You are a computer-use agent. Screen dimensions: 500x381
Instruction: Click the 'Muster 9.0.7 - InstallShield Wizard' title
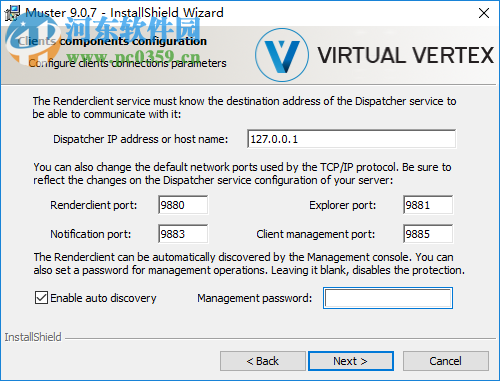pos(124,13)
